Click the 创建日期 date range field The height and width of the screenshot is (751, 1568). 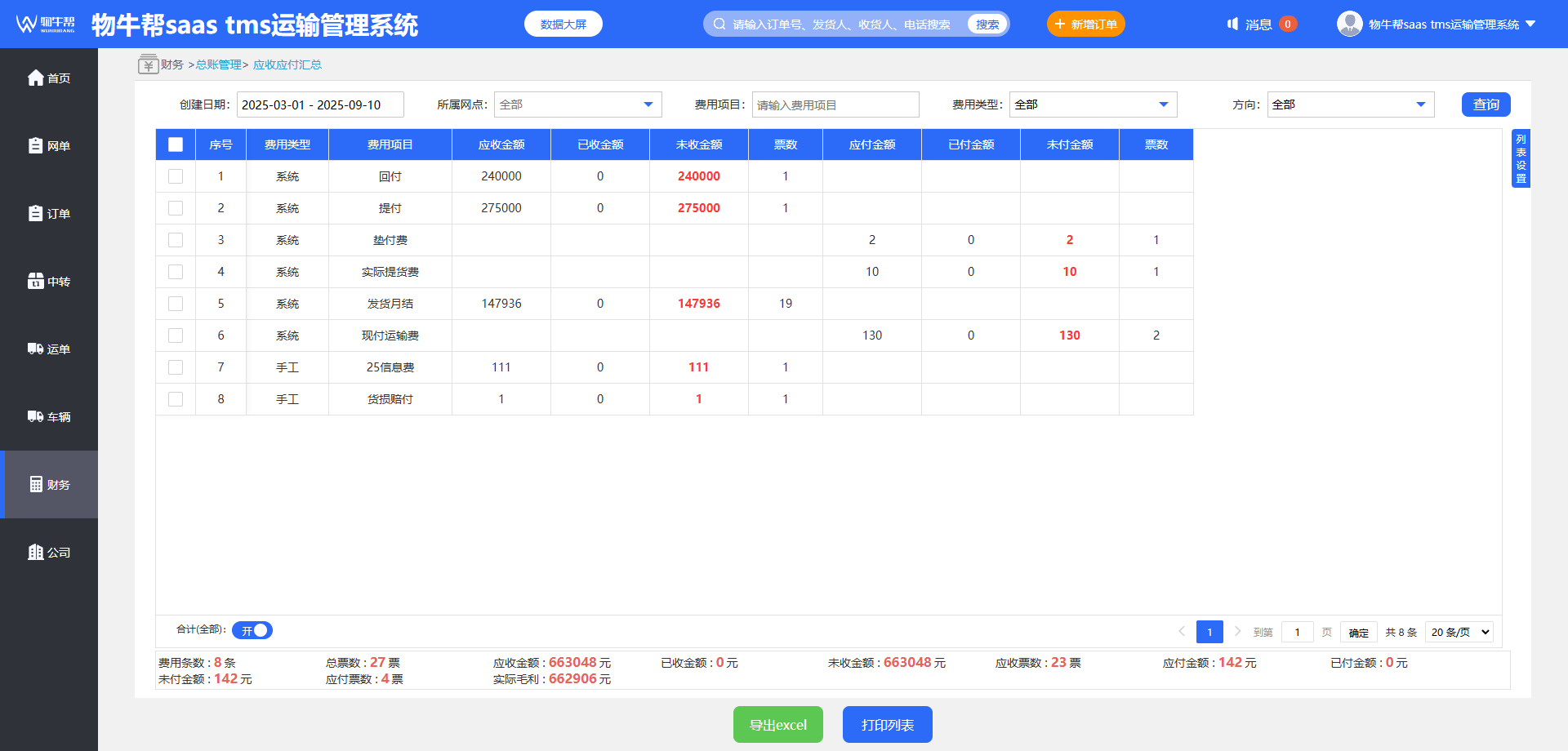[320, 104]
